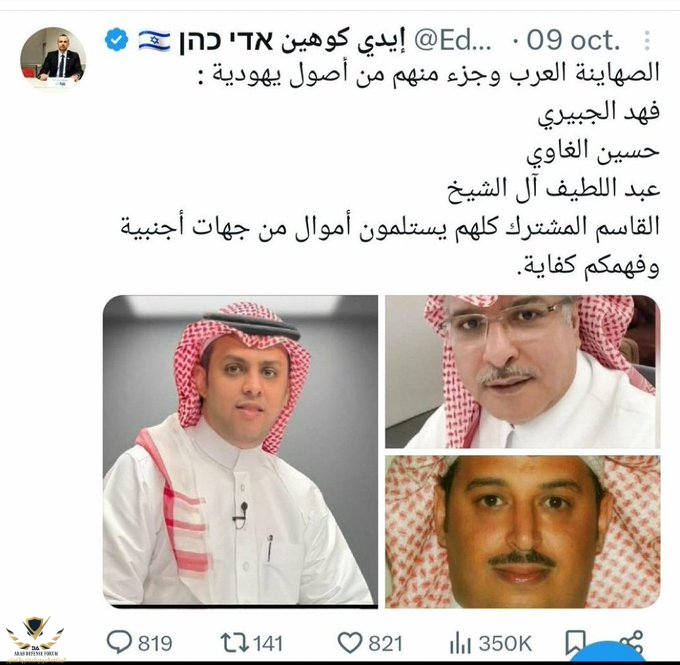This screenshot has width=680, height=665.
Task: Open the large left photo of the man with the lapel mic
Action: click(240, 451)
